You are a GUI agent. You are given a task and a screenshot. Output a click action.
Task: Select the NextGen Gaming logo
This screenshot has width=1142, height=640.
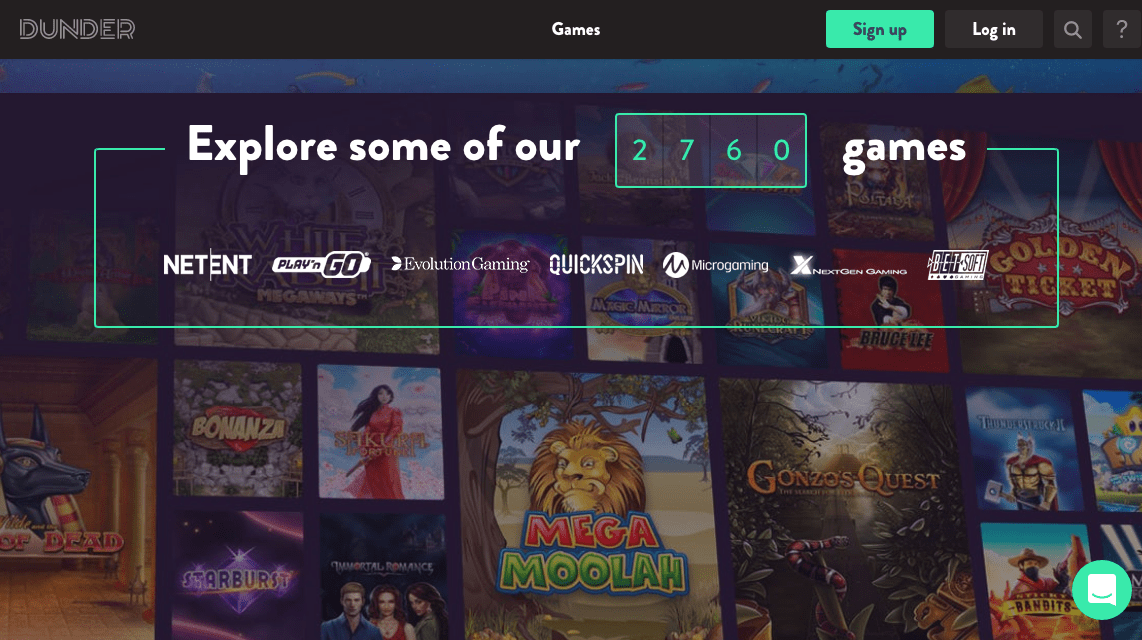pyautogui.click(x=848, y=266)
